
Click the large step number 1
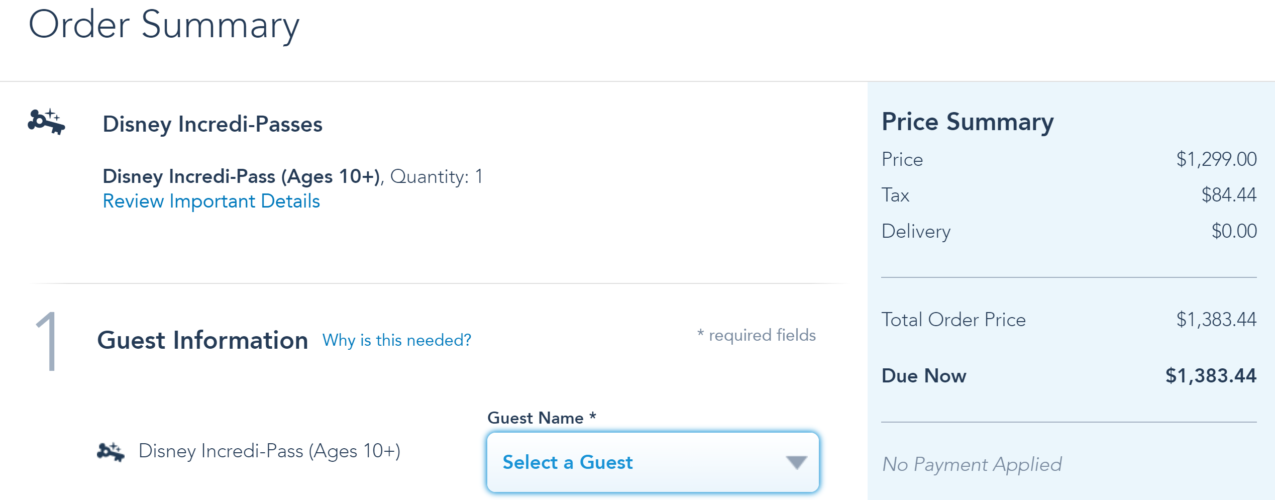click(48, 344)
